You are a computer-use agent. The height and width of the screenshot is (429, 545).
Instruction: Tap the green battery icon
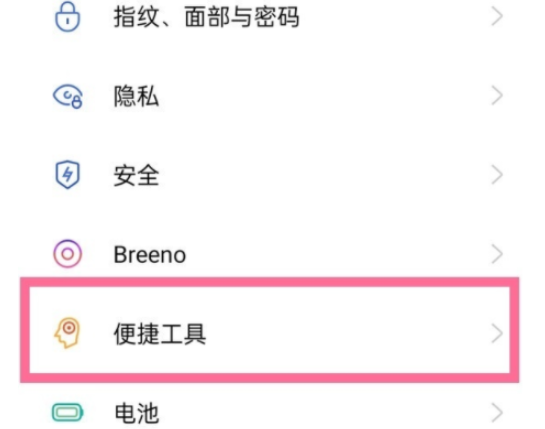coord(68,412)
